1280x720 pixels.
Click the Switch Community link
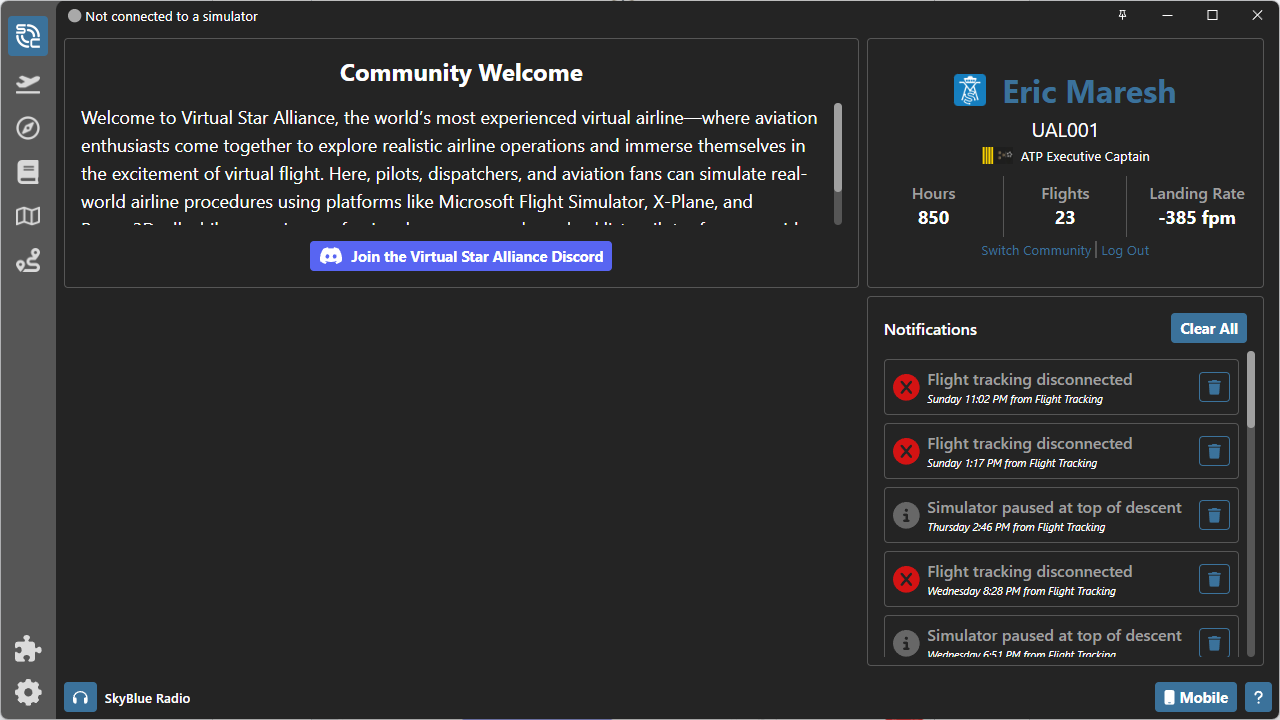[1035, 250]
